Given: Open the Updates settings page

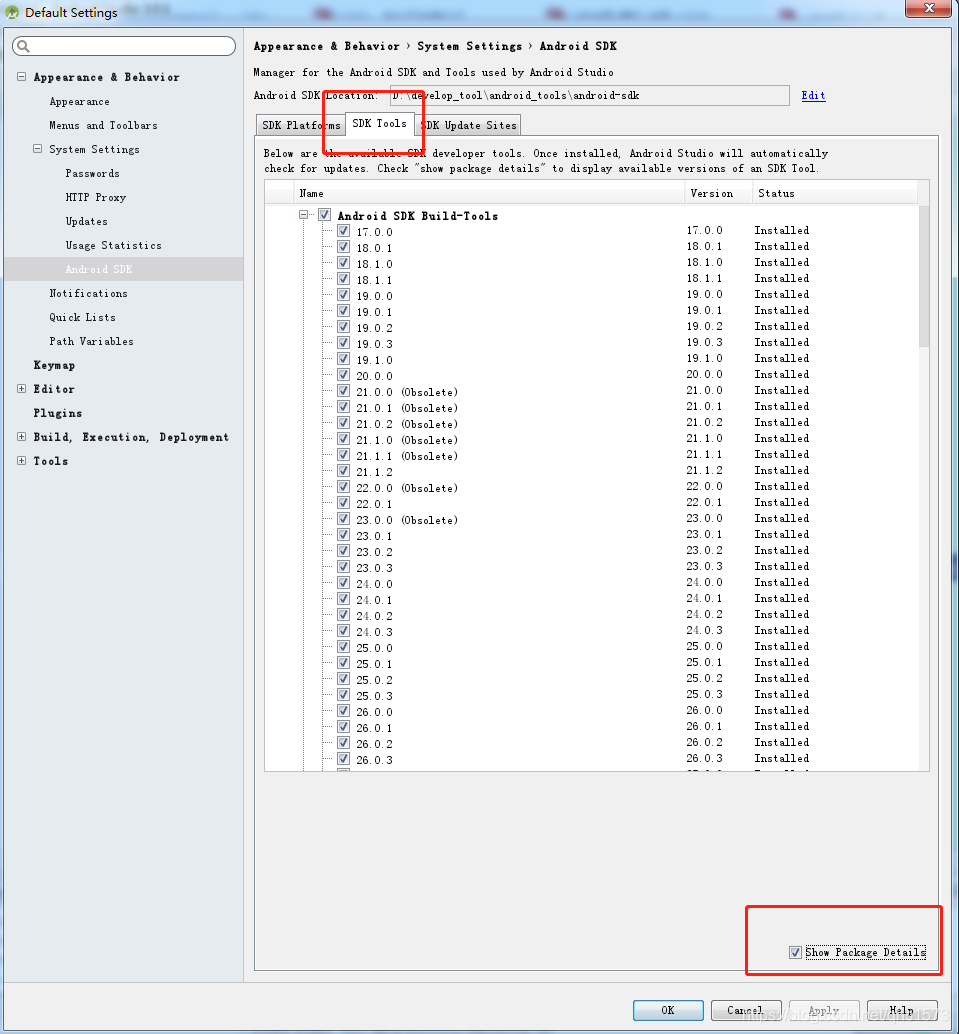Looking at the screenshot, I should pos(86,222).
